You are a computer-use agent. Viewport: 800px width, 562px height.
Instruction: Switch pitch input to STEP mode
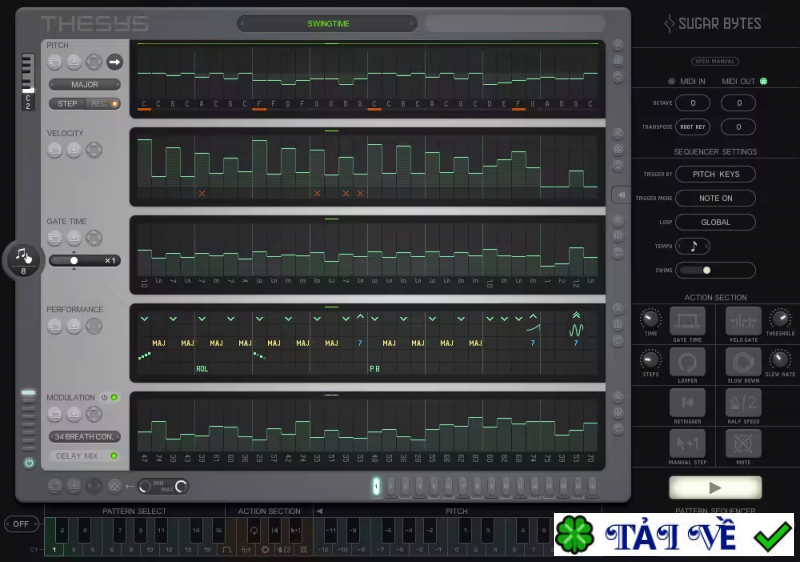tap(67, 104)
